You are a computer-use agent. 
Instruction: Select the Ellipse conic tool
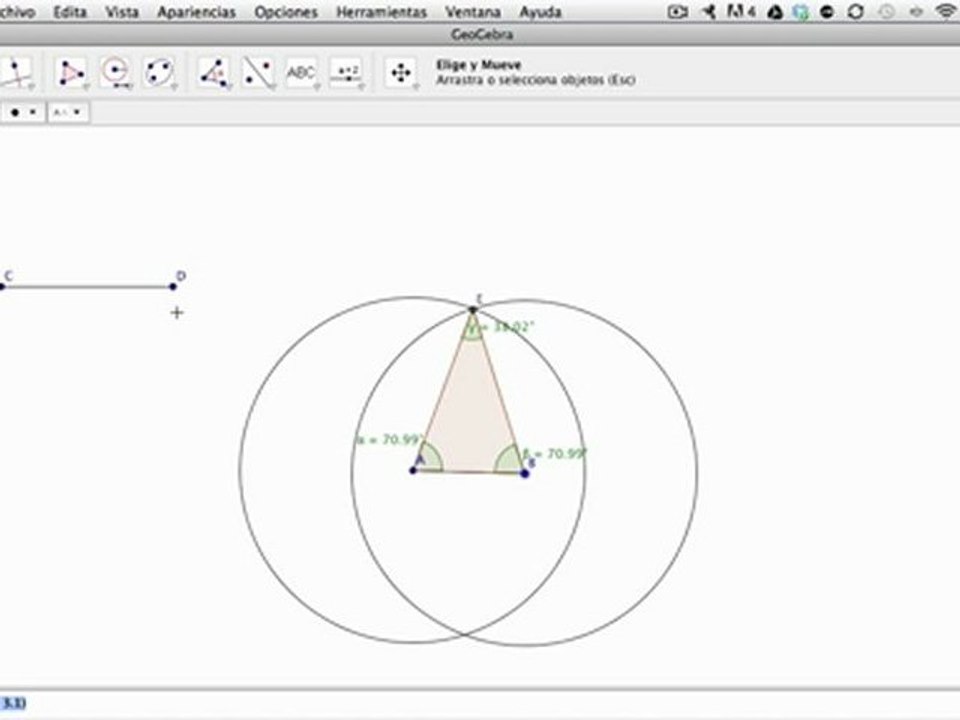(x=159, y=72)
